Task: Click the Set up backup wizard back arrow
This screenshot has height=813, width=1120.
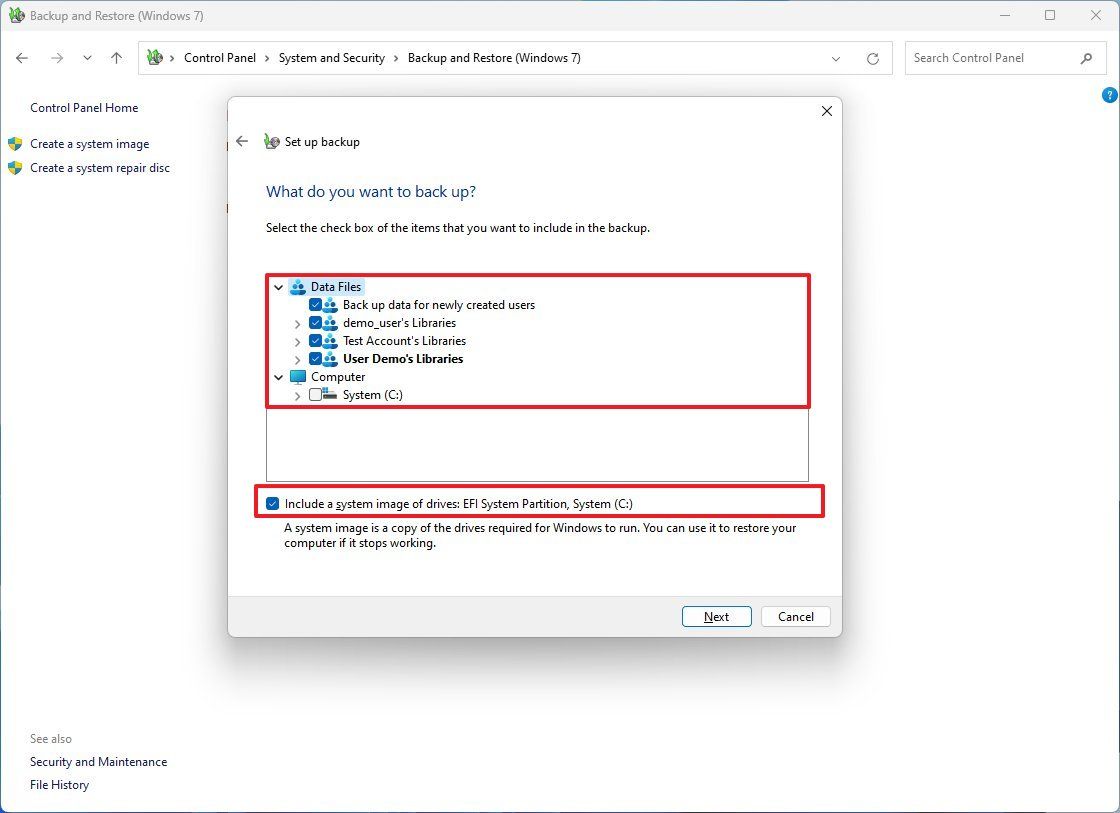Action: 242,141
